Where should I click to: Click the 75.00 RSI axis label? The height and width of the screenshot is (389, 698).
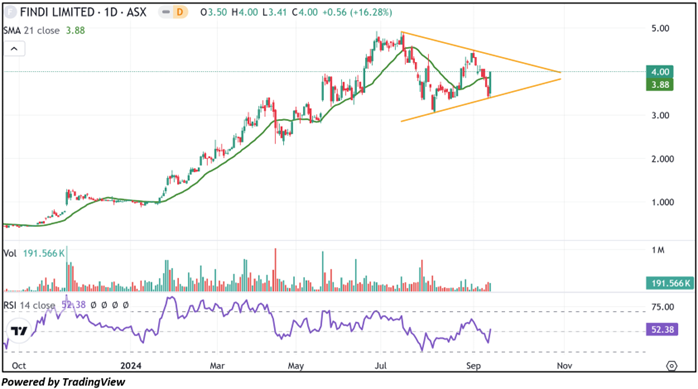pyautogui.click(x=662, y=307)
